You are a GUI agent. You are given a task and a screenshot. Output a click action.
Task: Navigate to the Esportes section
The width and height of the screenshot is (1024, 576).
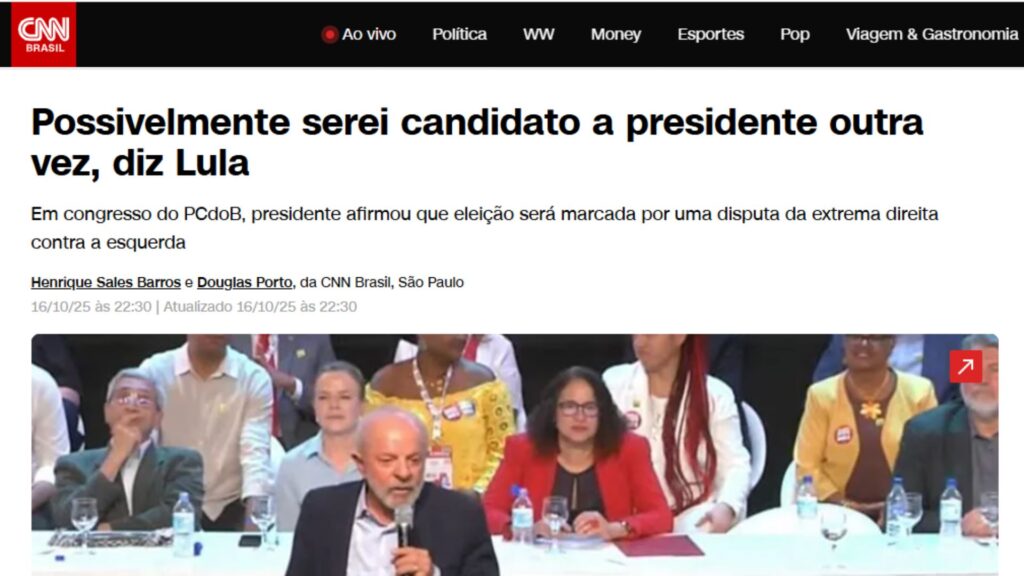point(711,35)
